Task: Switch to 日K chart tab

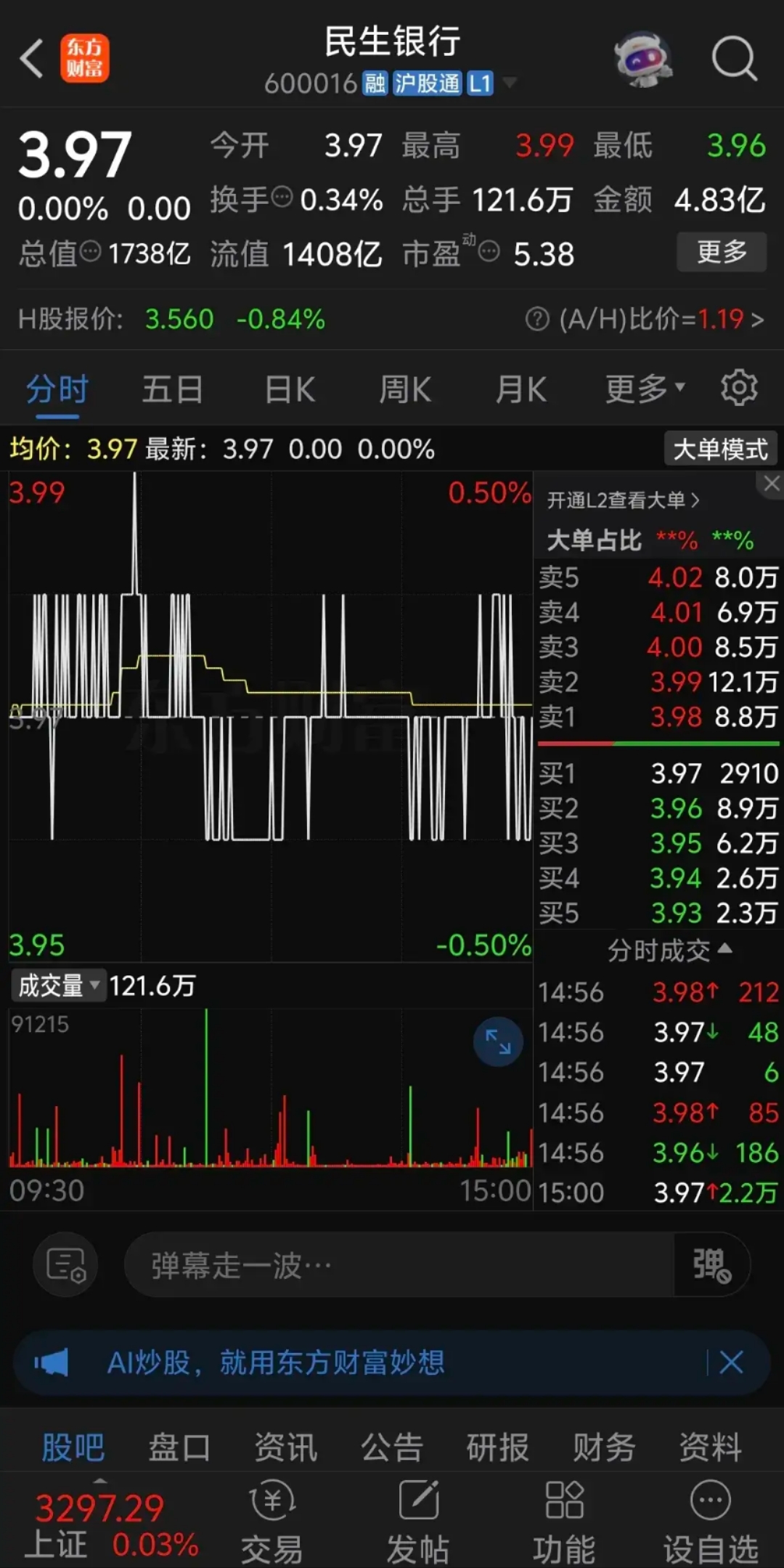Action: pos(290,389)
